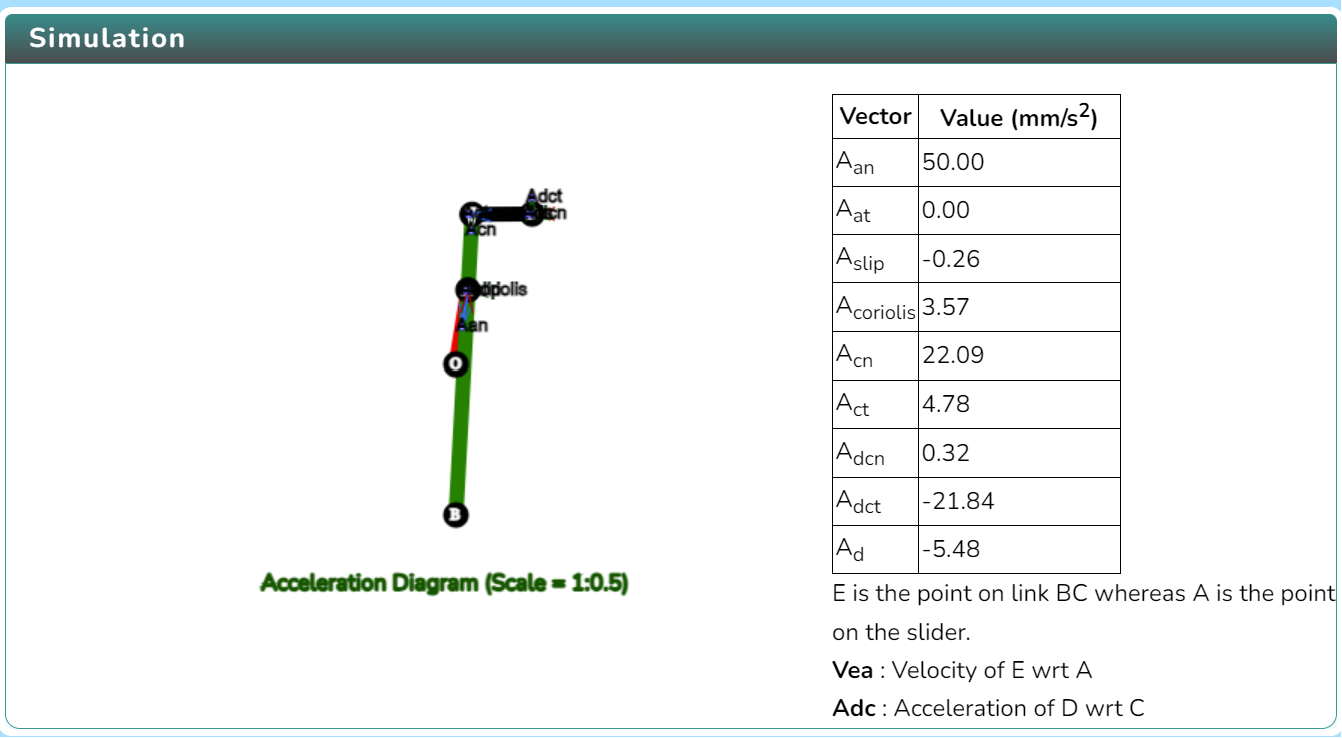Select the Acn value 22.09 cell

click(1019, 355)
